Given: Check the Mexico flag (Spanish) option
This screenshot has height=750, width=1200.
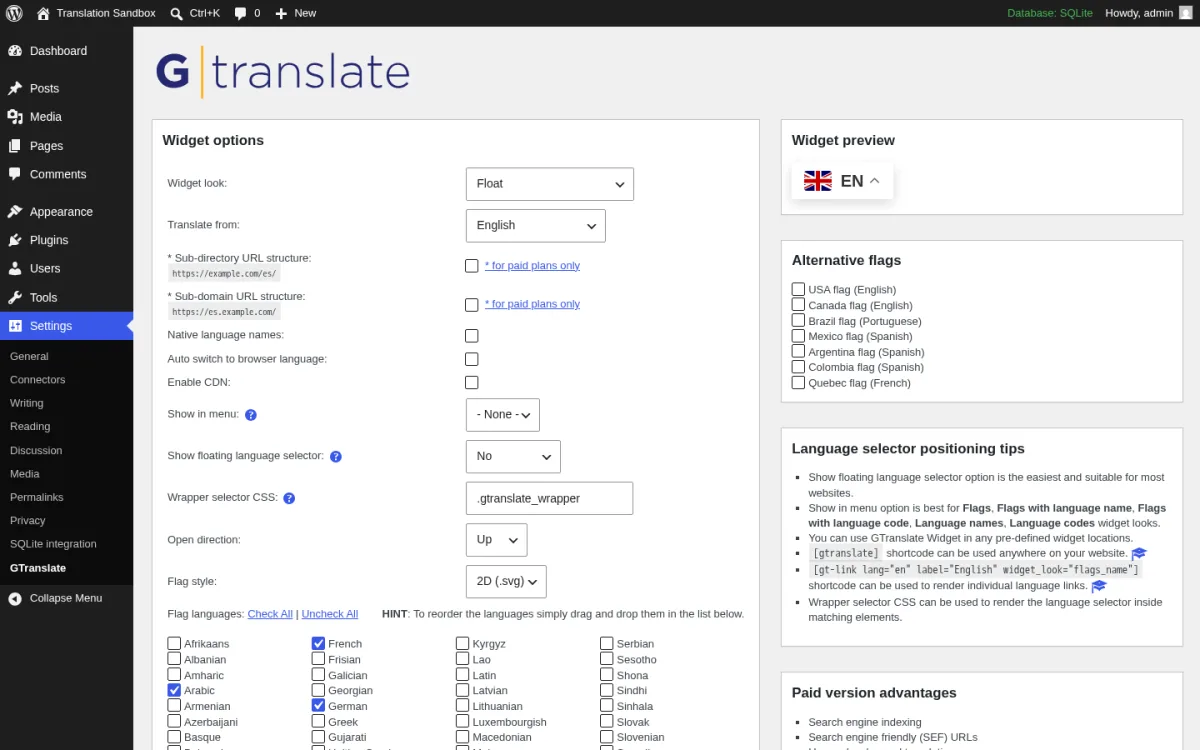Looking at the screenshot, I should tap(798, 336).
